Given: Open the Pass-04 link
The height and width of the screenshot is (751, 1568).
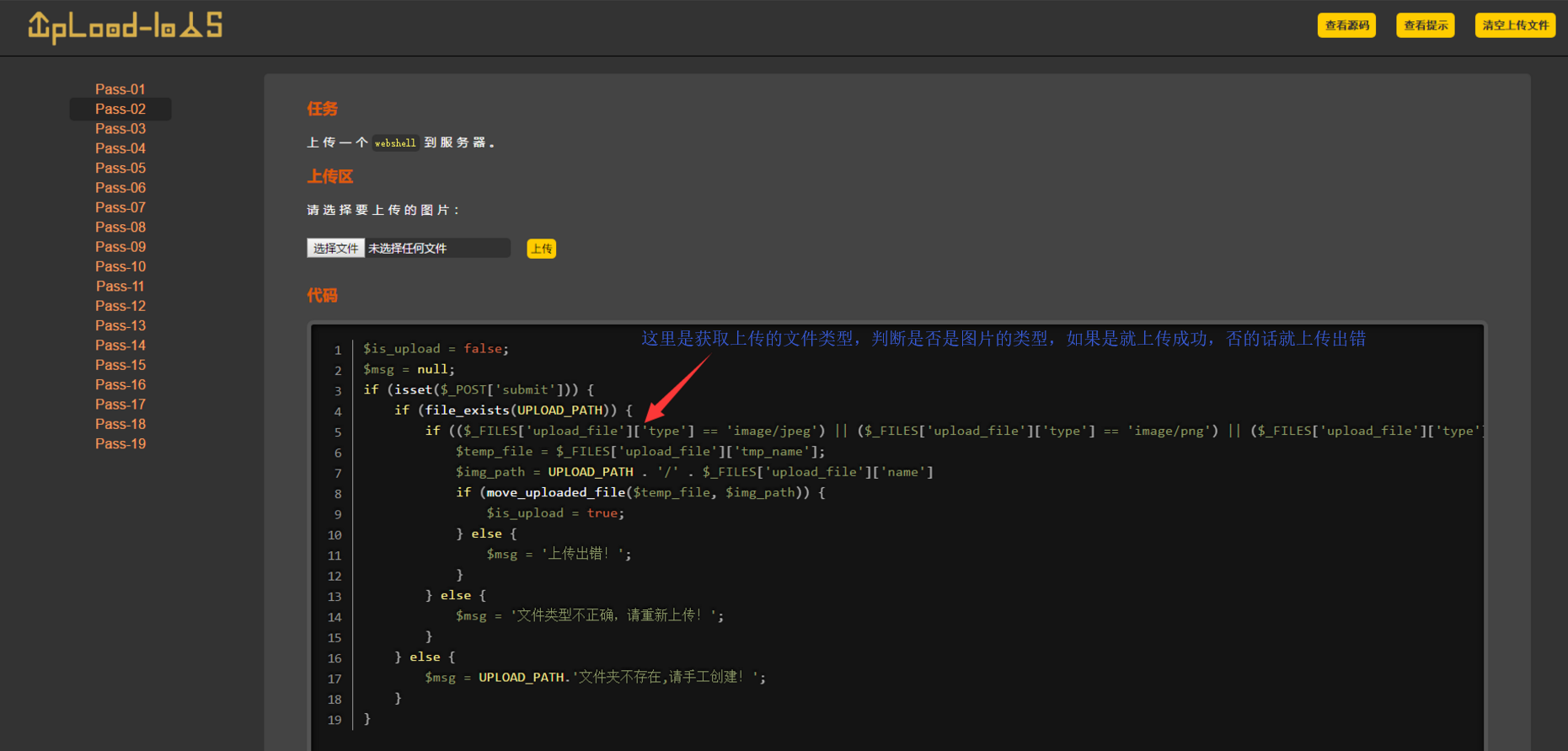Looking at the screenshot, I should 120,148.
